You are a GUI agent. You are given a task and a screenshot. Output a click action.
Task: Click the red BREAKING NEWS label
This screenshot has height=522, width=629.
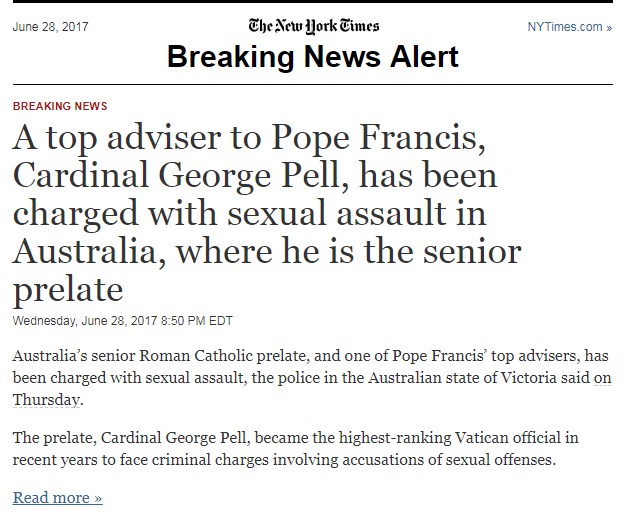[60, 106]
